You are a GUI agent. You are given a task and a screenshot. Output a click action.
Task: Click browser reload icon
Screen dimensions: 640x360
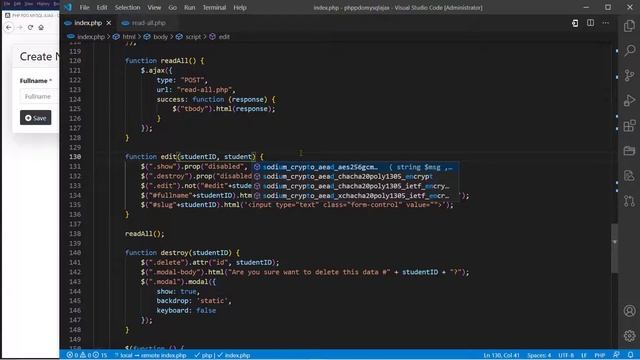[x=30, y=27]
